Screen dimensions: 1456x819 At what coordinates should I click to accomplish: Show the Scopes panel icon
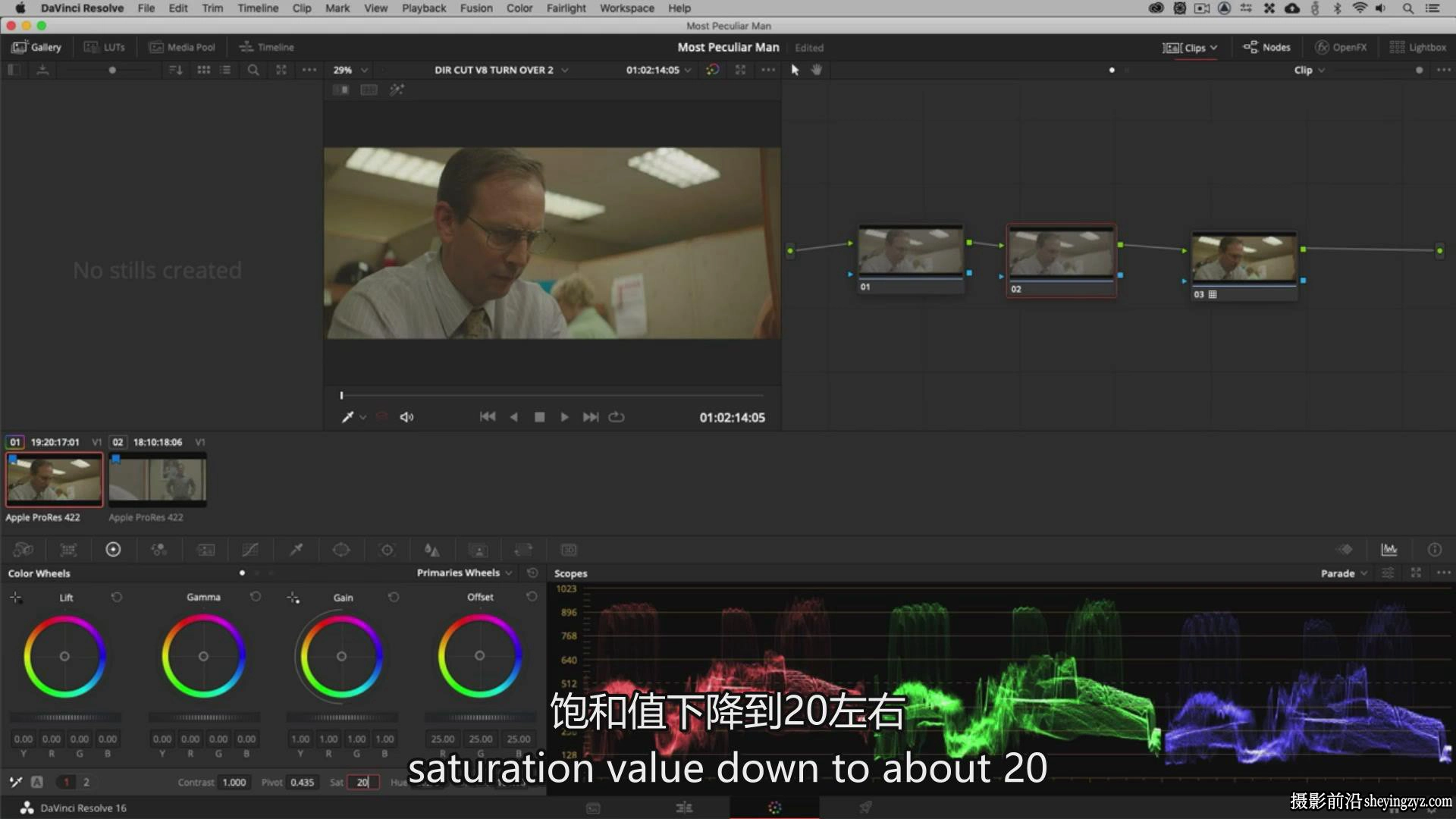point(1389,550)
